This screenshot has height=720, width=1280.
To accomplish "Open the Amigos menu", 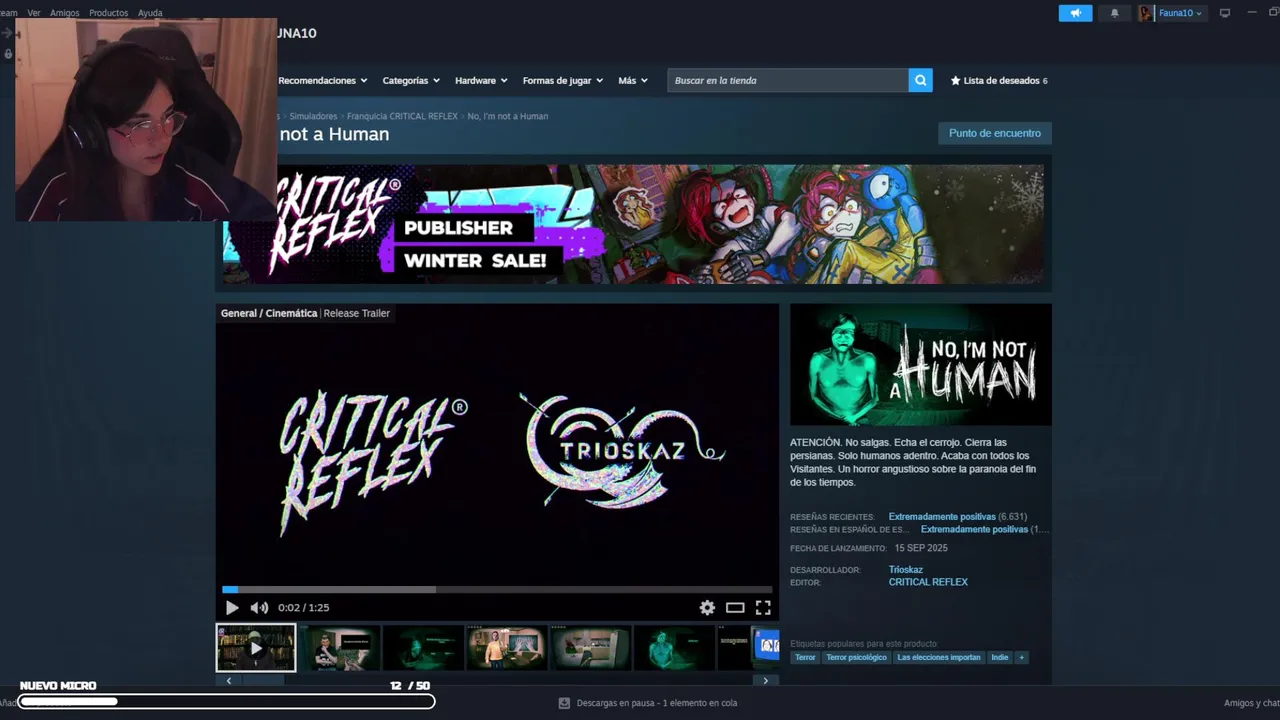I will [x=64, y=13].
